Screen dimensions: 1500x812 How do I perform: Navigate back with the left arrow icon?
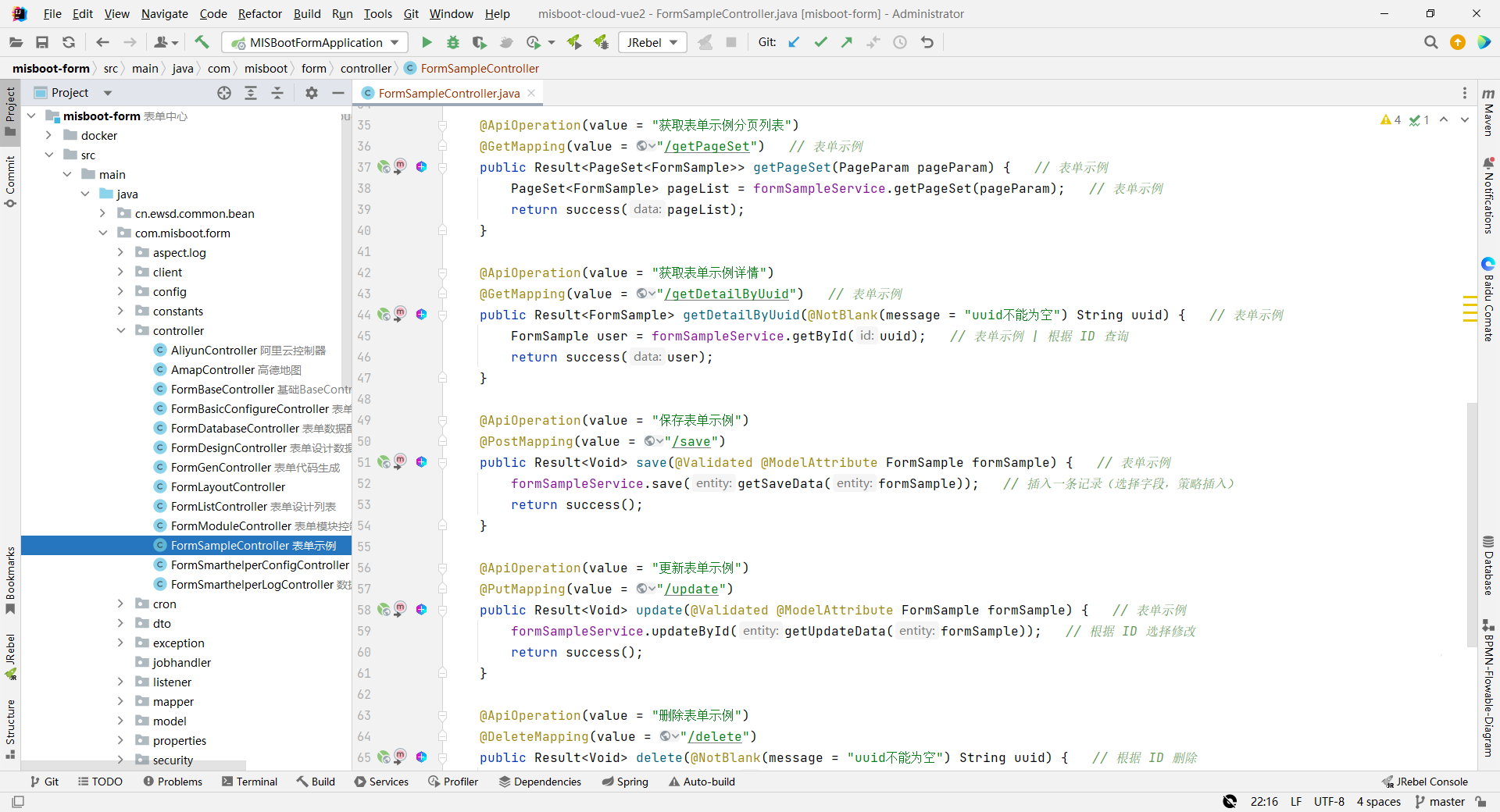(102, 42)
